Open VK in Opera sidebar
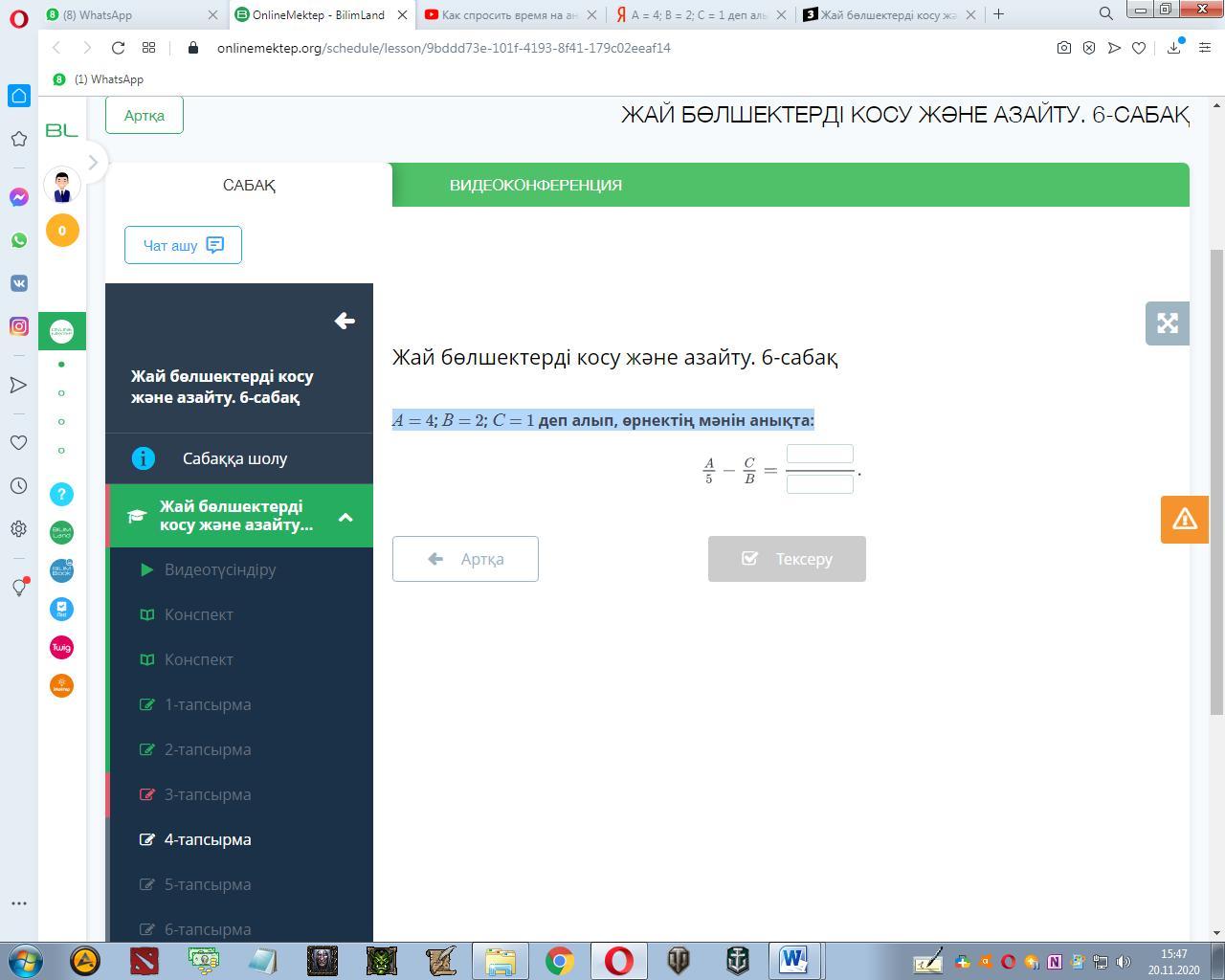This screenshot has width=1225, height=980. tap(19, 283)
